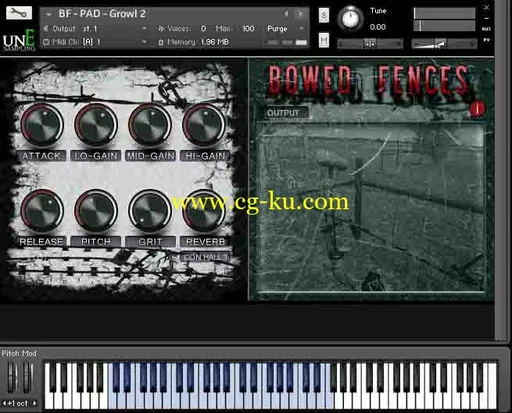Click the fence microphone picture

tap(370, 208)
